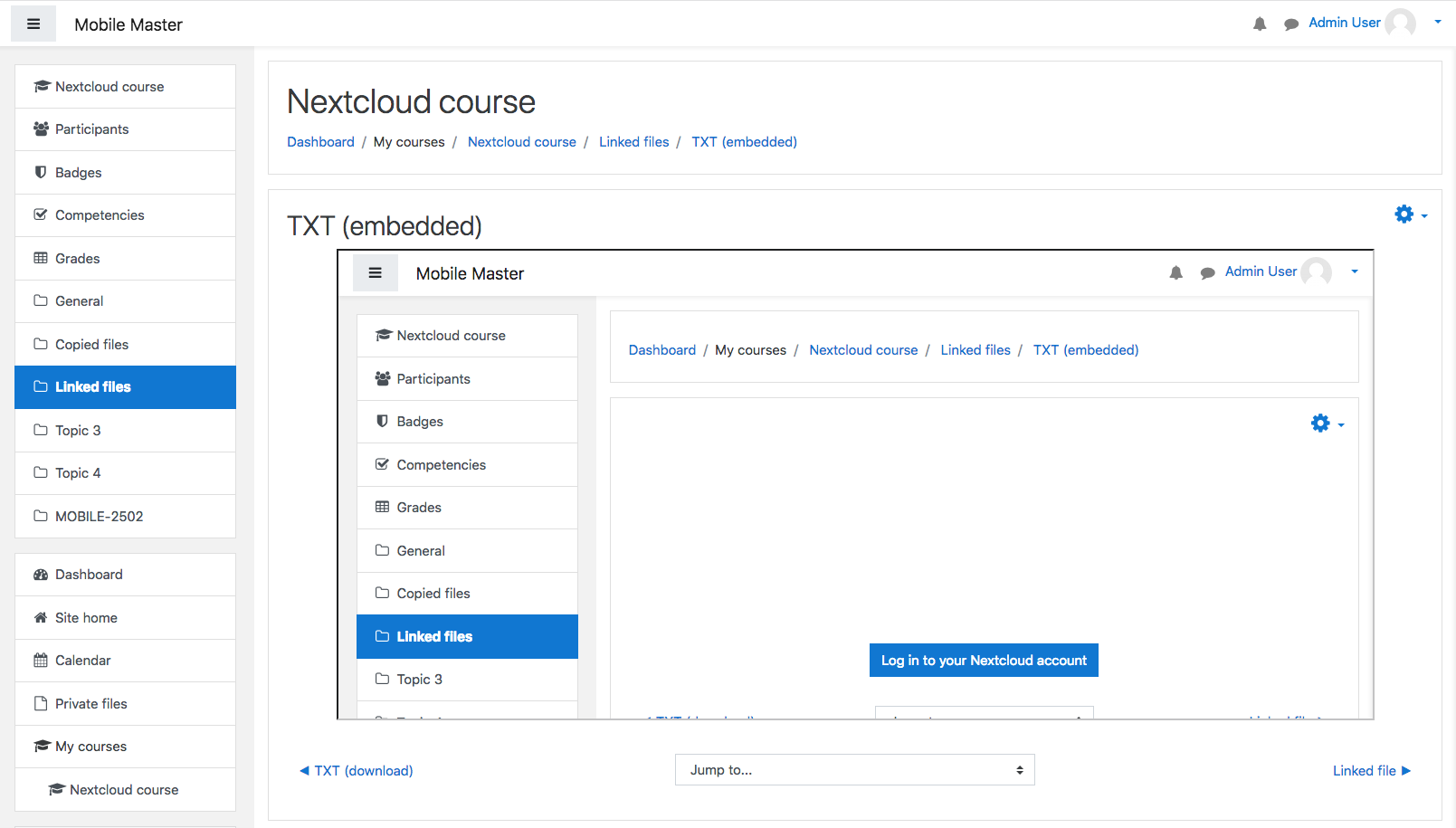Screen dimensions: 1456x828
Task: Click Admin User name inside embedded frame
Action: tap(1261, 271)
